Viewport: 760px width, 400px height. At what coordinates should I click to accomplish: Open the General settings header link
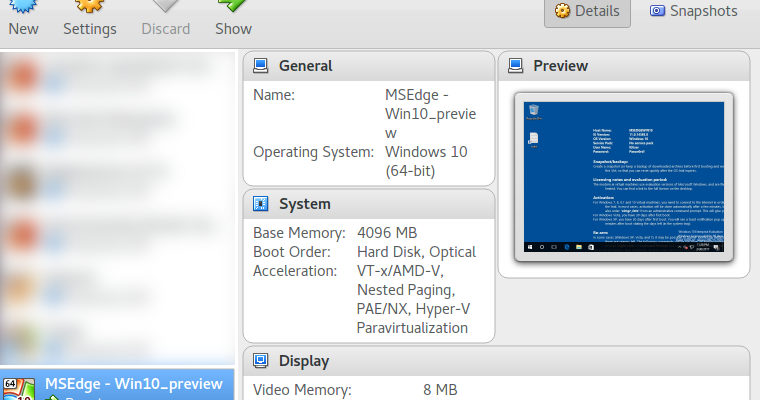pyautogui.click(x=306, y=67)
